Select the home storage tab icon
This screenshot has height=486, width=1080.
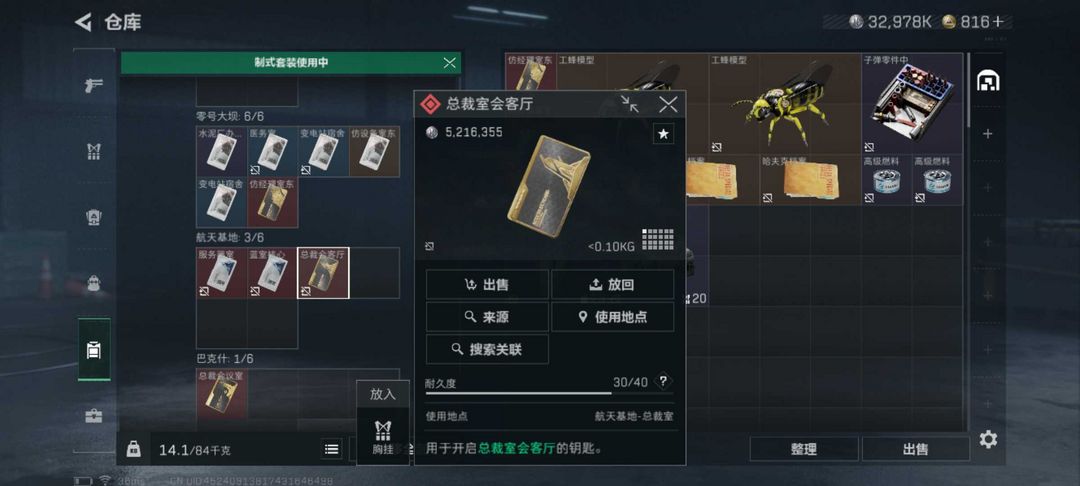(988, 82)
